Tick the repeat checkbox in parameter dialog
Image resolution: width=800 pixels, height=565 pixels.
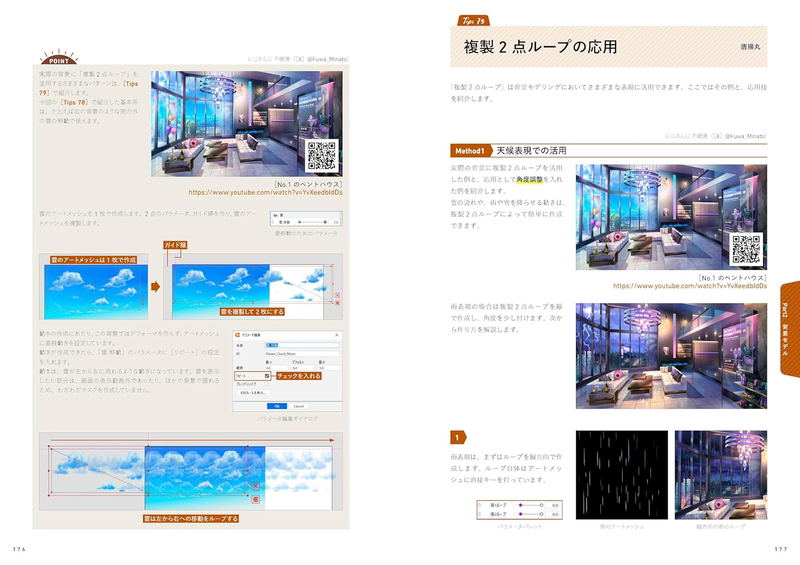point(267,376)
